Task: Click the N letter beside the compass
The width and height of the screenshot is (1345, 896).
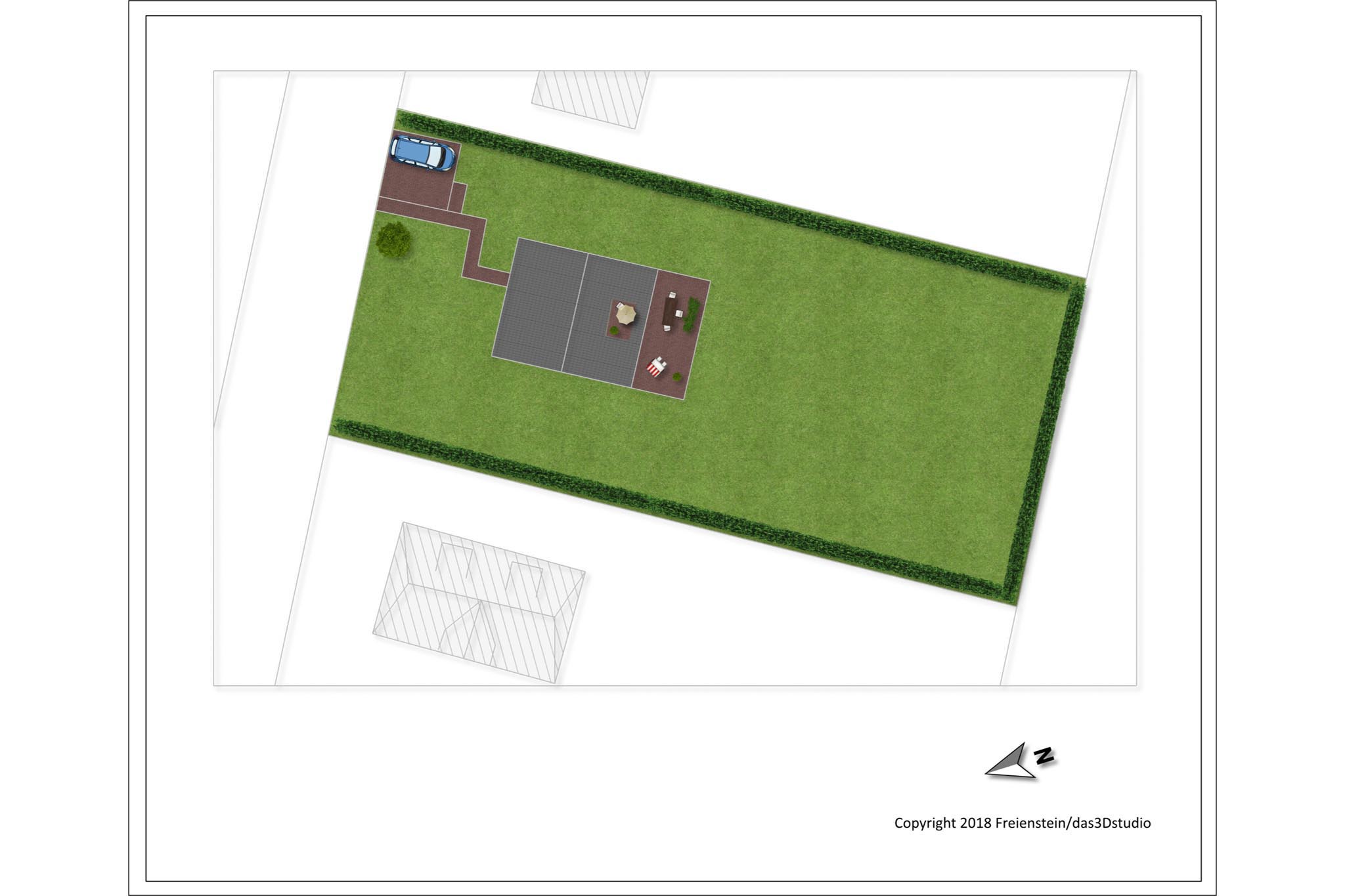Action: pos(1044,755)
